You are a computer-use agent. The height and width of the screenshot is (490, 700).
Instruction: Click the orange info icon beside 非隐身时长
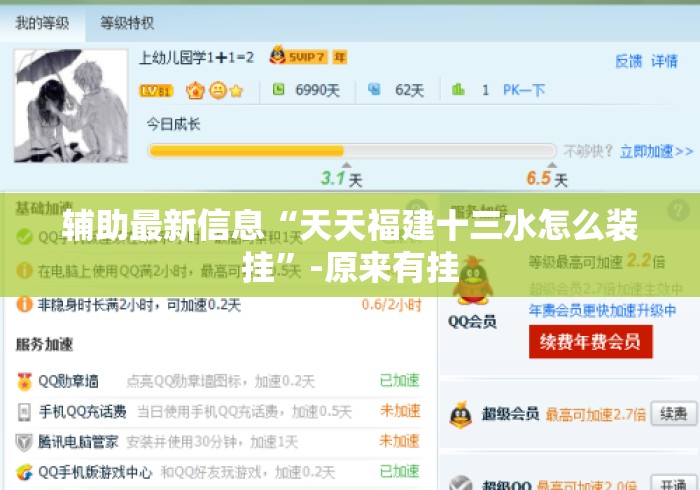pyautogui.click(x=25, y=305)
